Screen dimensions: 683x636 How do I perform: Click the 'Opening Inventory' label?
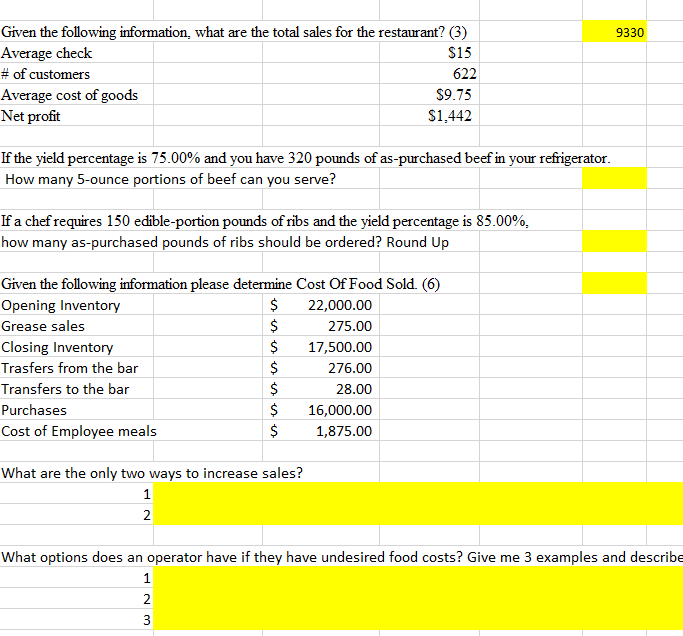tap(61, 305)
